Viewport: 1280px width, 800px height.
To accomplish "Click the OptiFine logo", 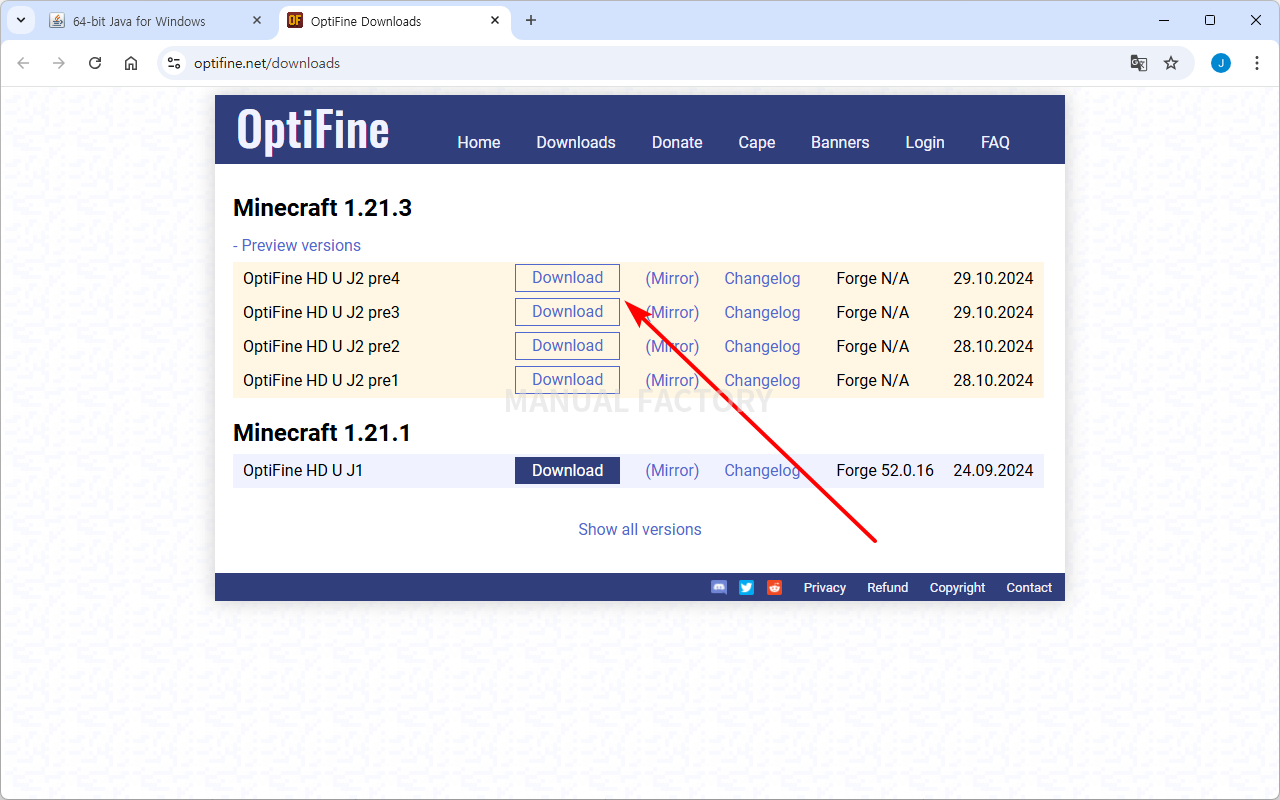I will (313, 130).
